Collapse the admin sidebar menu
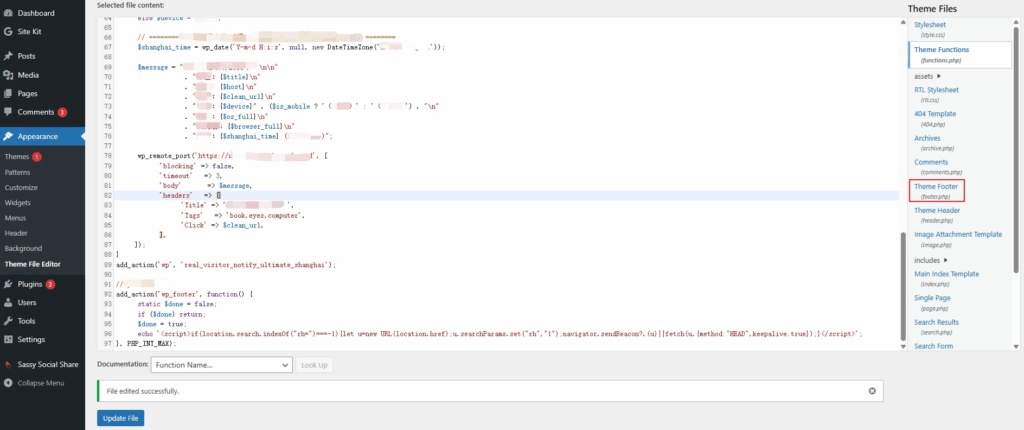This screenshot has height=430, width=1024. [x=39, y=383]
